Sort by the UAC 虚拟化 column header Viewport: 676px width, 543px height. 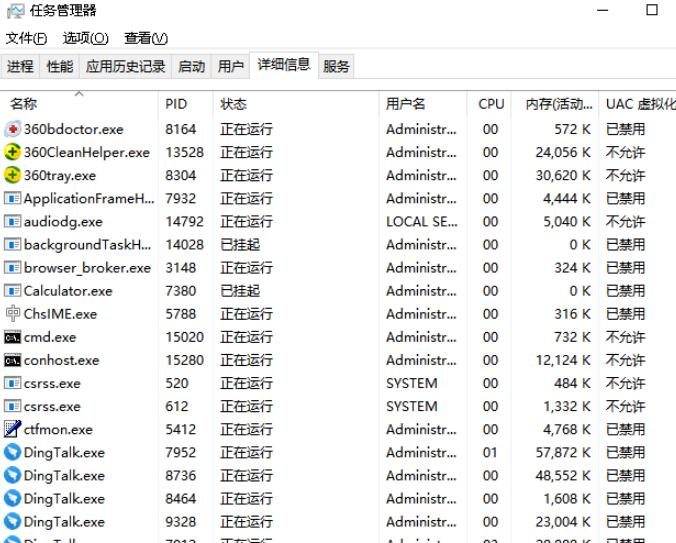638,104
